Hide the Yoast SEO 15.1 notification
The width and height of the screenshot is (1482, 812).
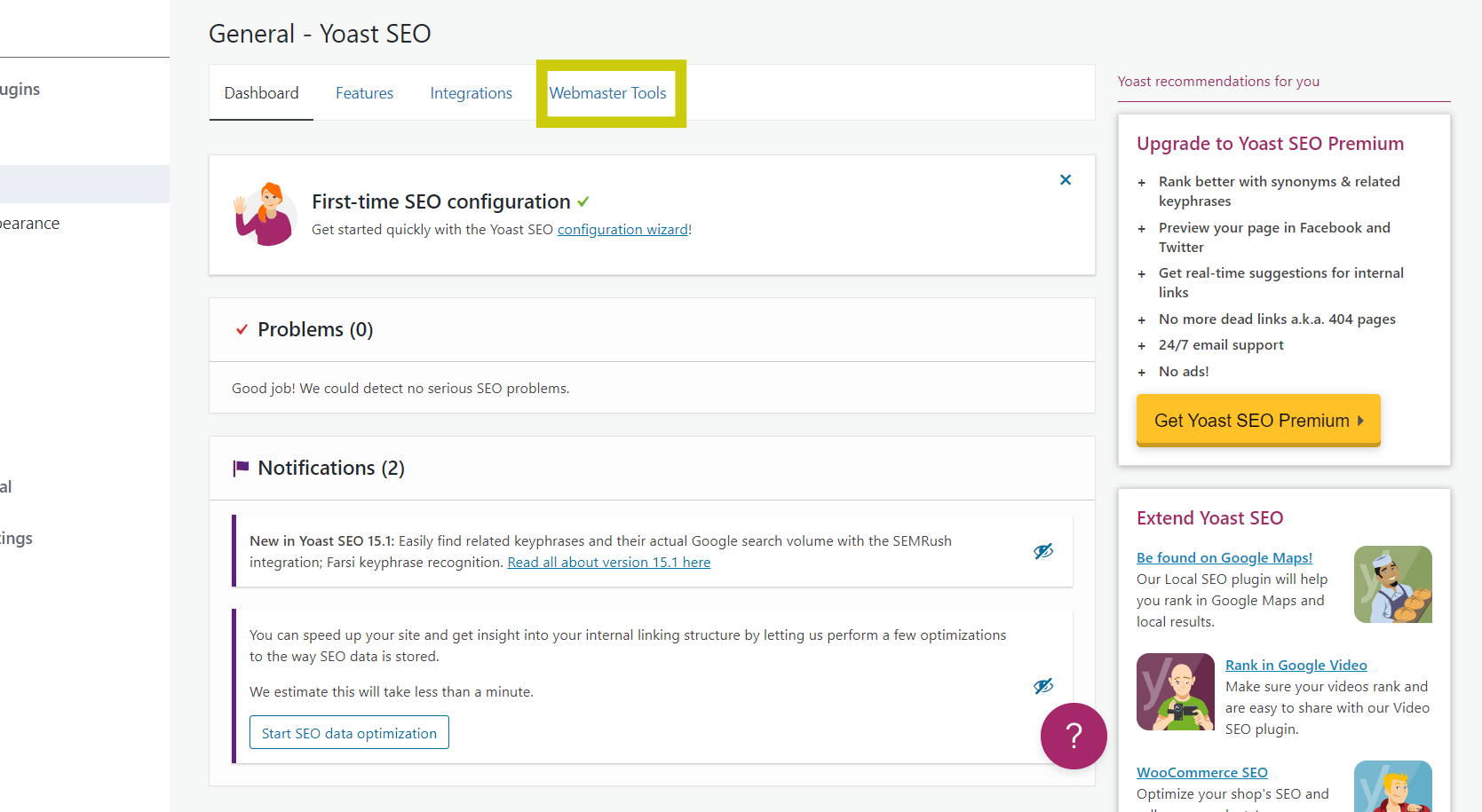[x=1043, y=551]
